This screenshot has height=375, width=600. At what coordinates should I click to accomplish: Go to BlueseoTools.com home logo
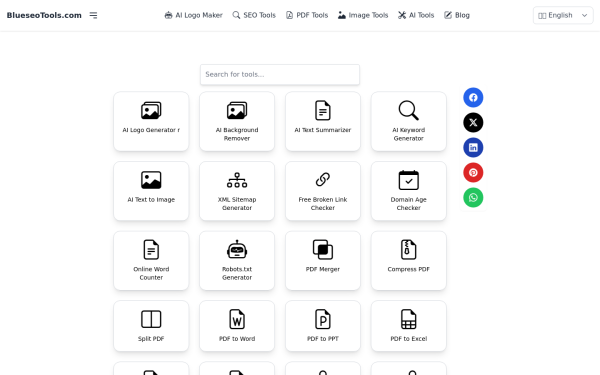click(x=44, y=15)
